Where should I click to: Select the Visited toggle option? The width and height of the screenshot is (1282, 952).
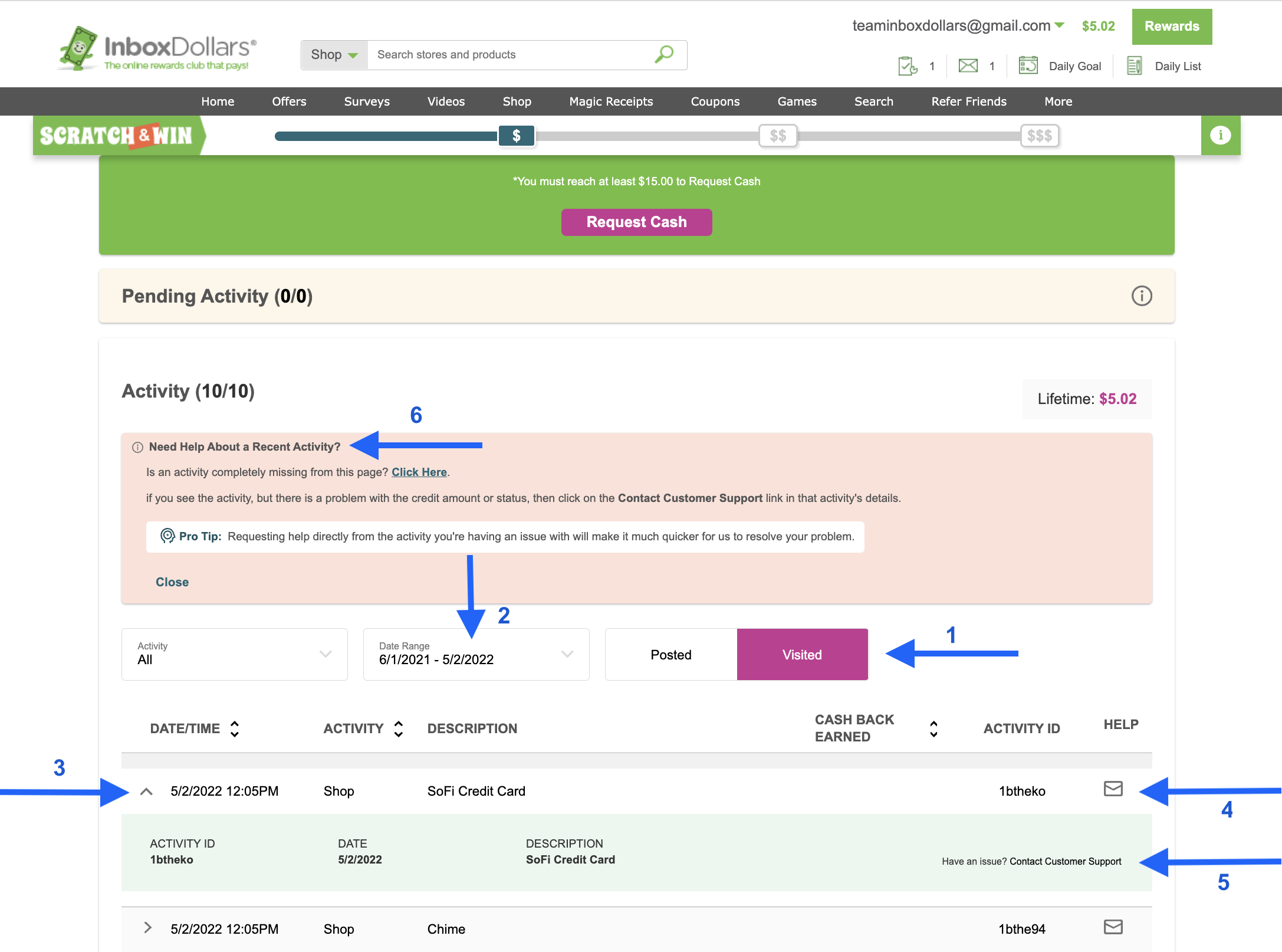tap(802, 655)
